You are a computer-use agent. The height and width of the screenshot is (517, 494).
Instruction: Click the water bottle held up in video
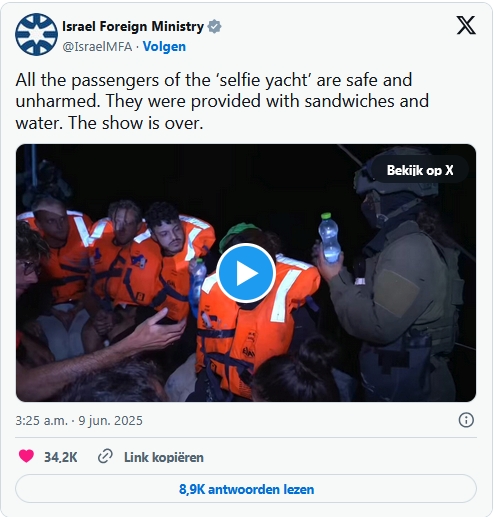click(x=329, y=238)
